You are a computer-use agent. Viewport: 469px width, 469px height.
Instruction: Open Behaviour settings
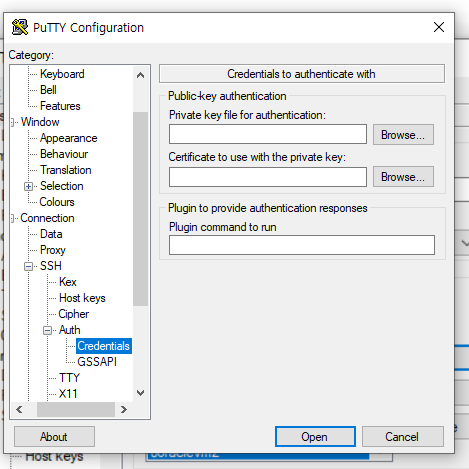click(x=64, y=154)
